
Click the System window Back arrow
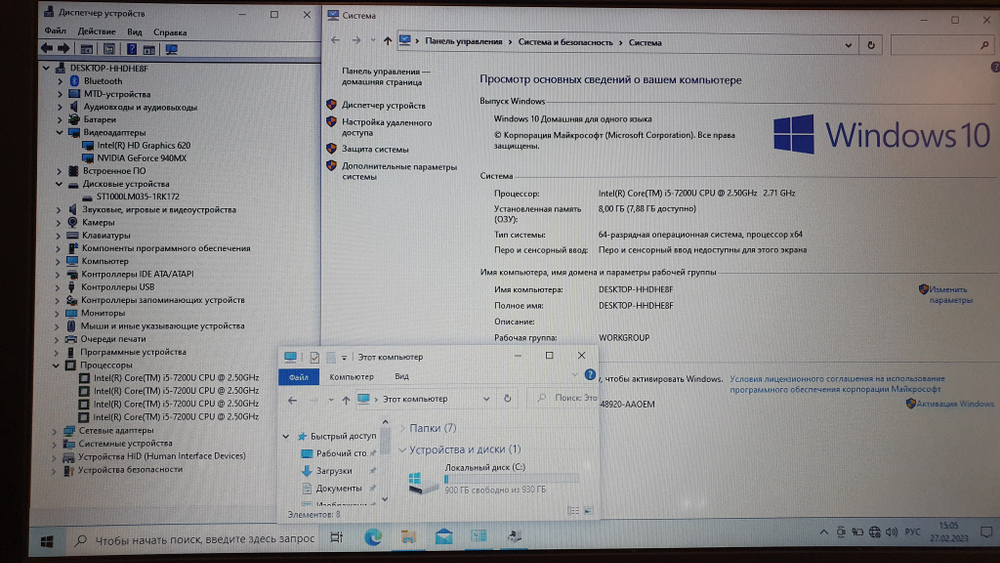point(335,41)
